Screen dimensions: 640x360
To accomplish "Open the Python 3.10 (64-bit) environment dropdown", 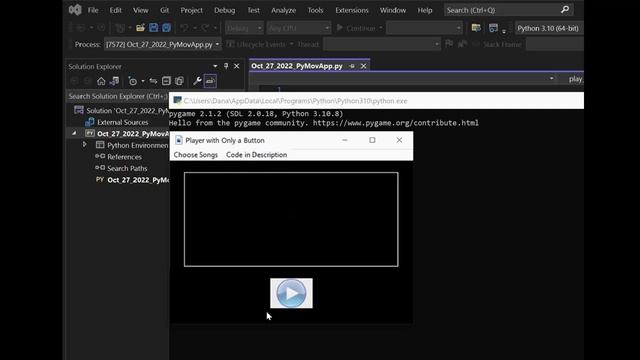I will [x=549, y=28].
